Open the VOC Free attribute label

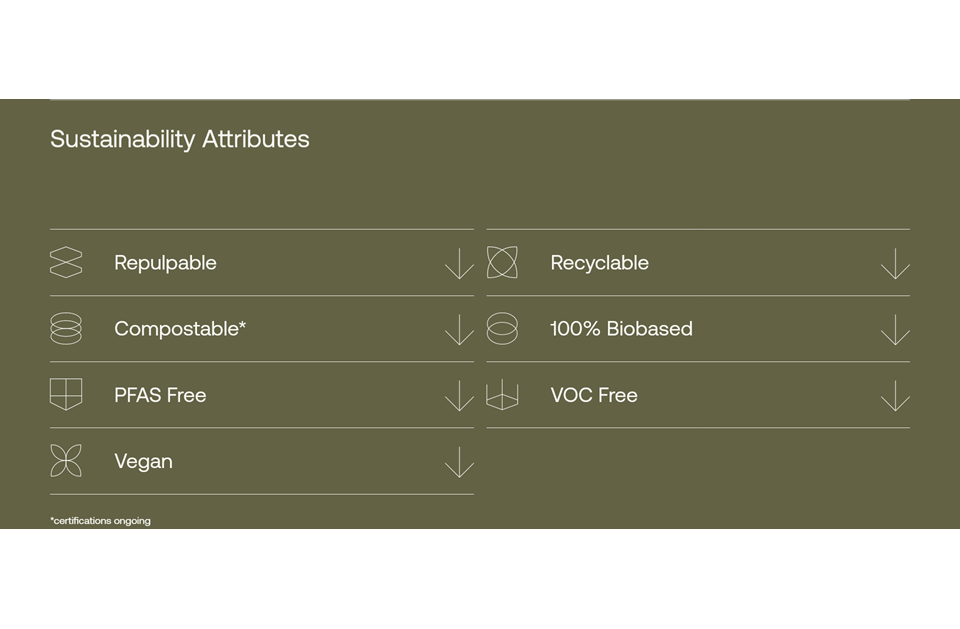594,395
